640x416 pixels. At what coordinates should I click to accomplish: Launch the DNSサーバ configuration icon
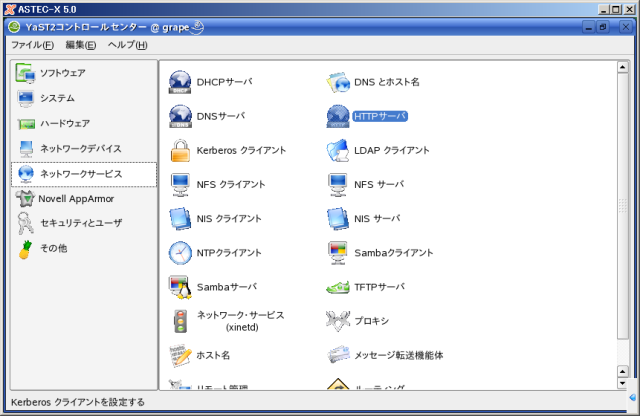[x=180, y=116]
